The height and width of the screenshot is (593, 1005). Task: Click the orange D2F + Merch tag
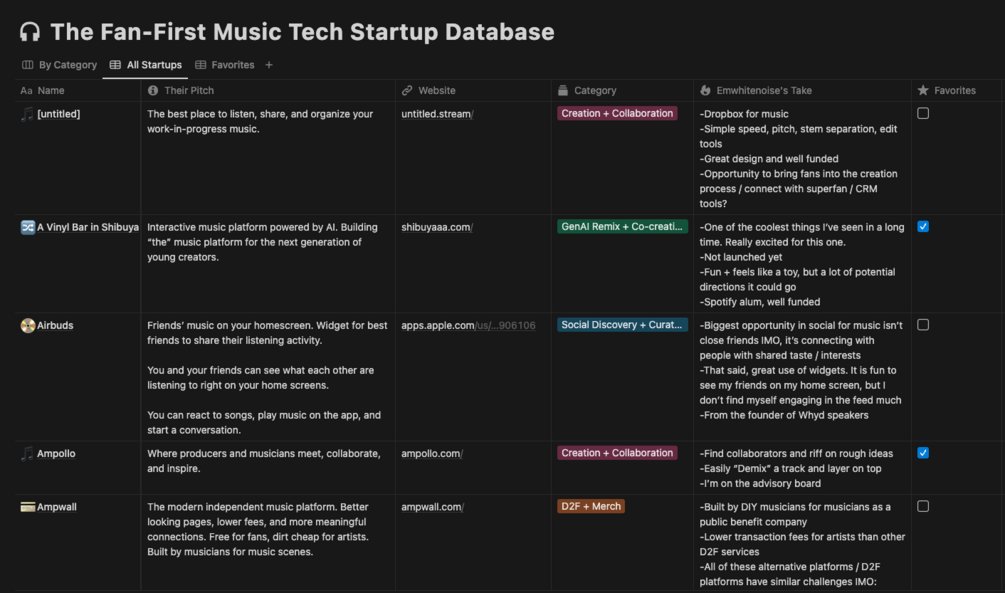591,507
